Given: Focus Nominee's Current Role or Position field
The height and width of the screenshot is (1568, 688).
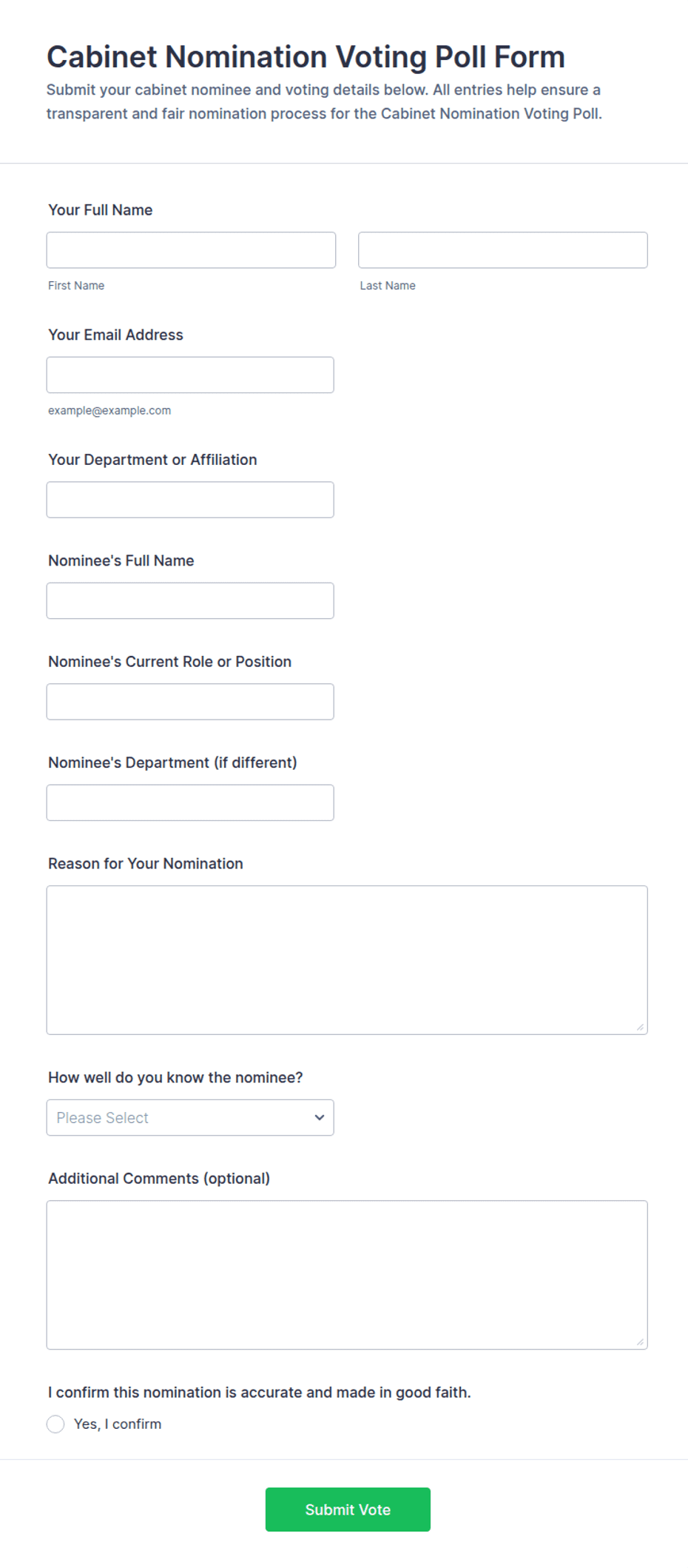Looking at the screenshot, I should pyautogui.click(x=190, y=702).
